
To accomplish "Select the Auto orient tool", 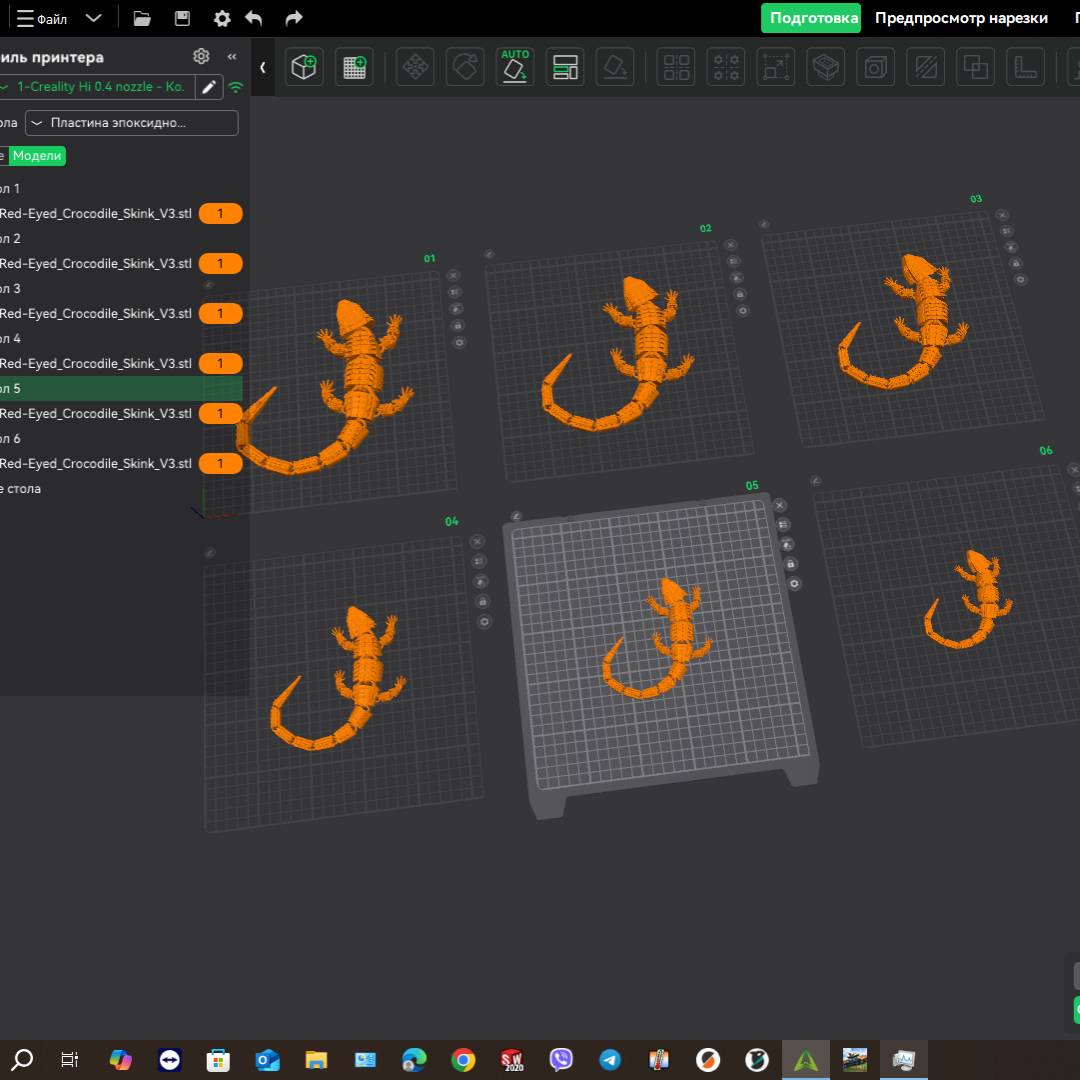I will pos(515,67).
